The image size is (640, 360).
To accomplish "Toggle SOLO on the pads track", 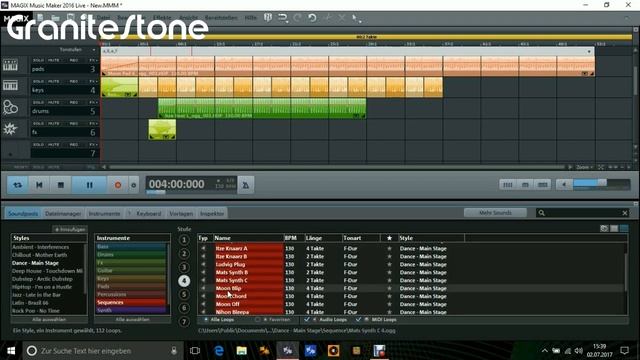I will [x=38, y=60].
